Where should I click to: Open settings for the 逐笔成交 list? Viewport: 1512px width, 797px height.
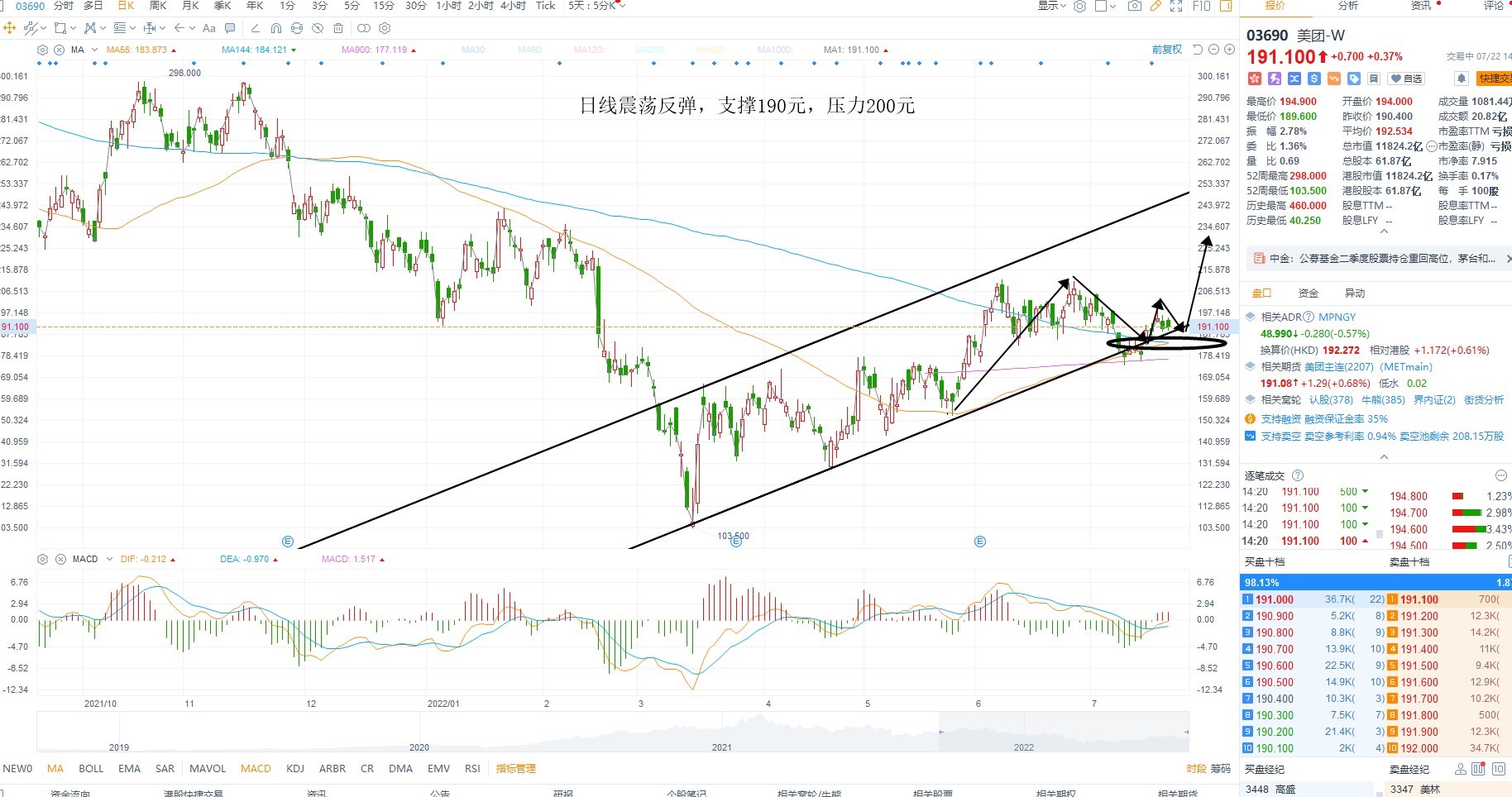[1501, 475]
